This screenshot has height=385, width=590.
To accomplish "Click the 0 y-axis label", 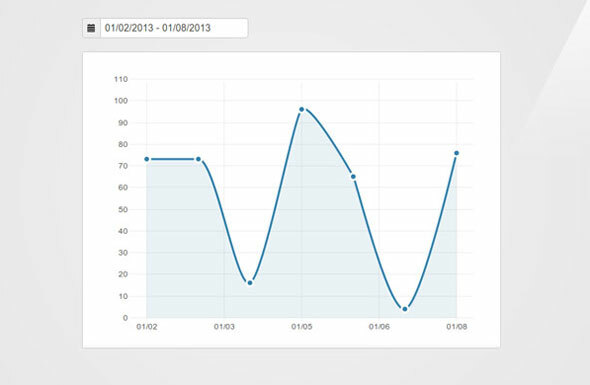I will tap(125, 318).
